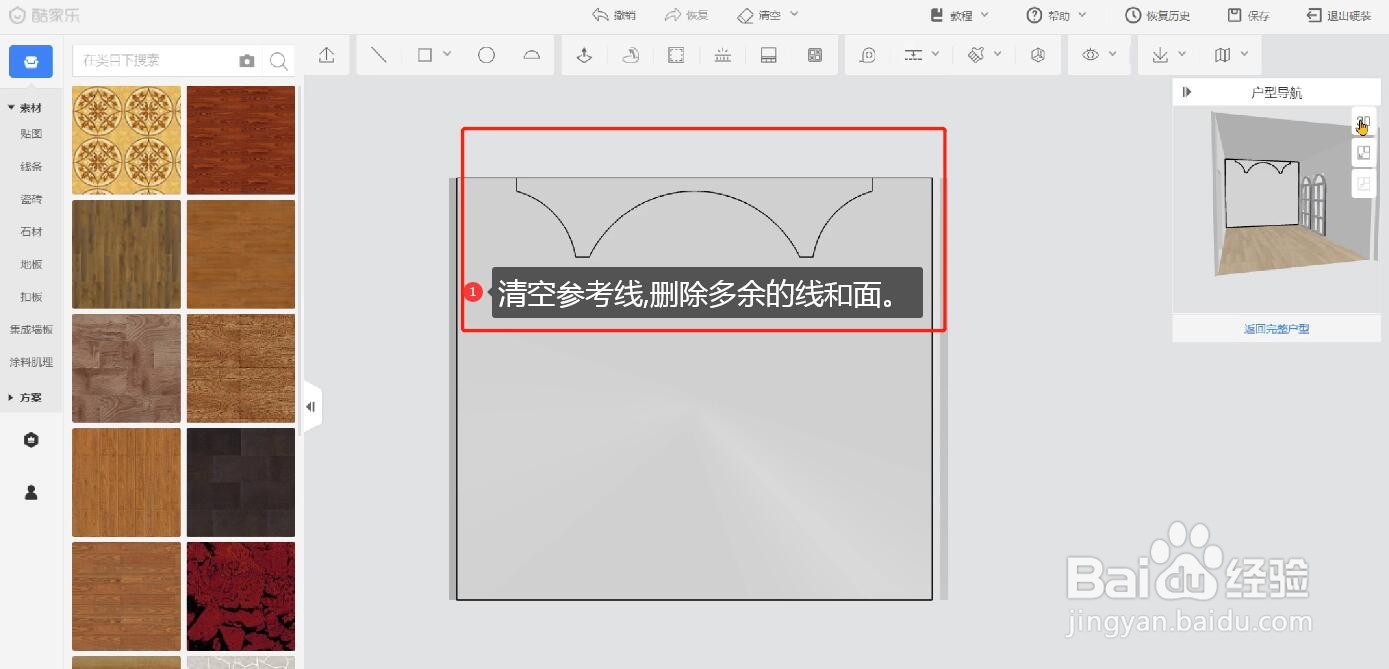The width and height of the screenshot is (1389, 669).
Task: Click the dashed-square selection frame icon
Action: (676, 55)
